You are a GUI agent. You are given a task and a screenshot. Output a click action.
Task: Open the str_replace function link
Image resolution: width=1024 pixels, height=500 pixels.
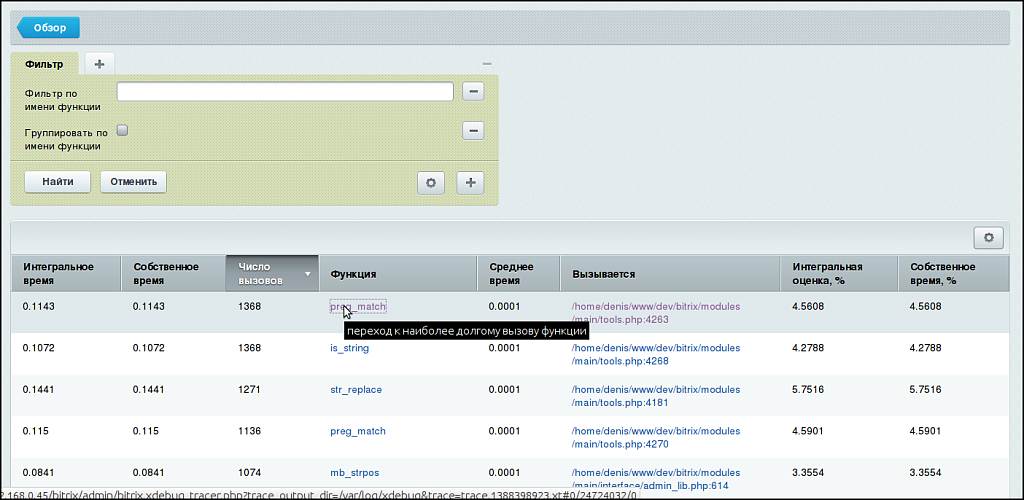coord(355,389)
